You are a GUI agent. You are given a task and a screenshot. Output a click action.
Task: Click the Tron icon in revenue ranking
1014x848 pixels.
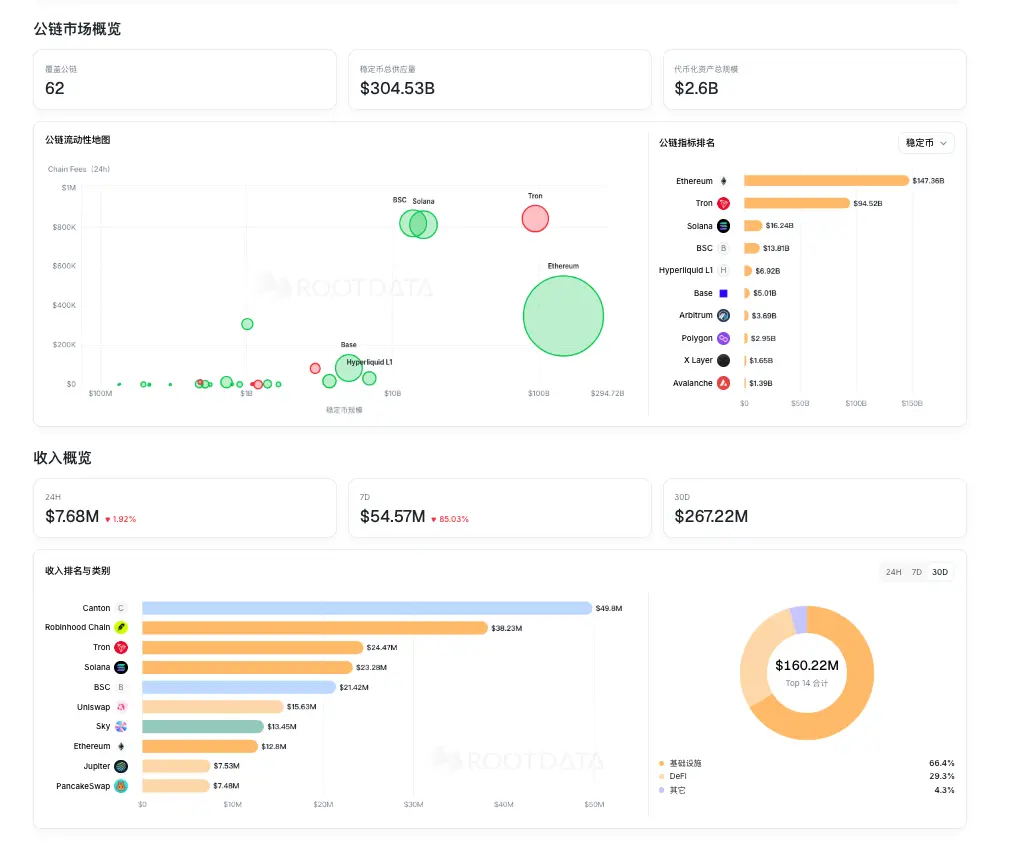pyautogui.click(x=121, y=647)
